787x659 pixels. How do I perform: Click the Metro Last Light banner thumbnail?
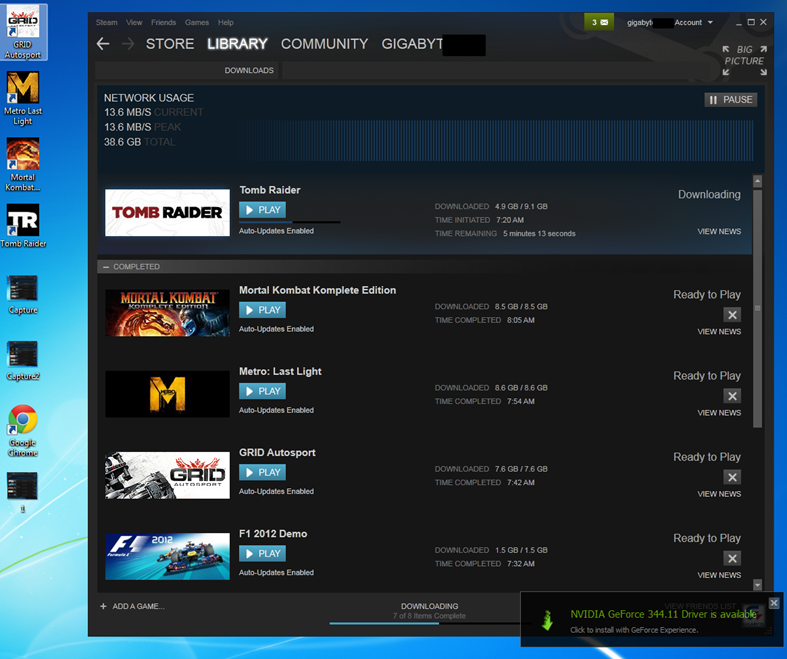click(x=168, y=394)
